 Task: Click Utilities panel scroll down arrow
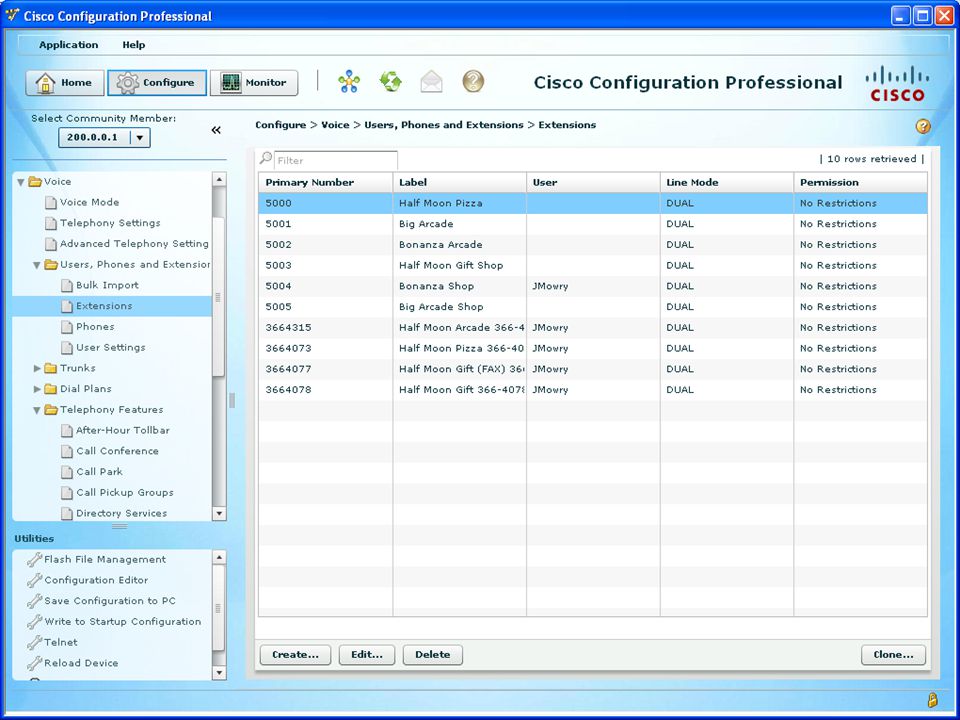click(219, 673)
